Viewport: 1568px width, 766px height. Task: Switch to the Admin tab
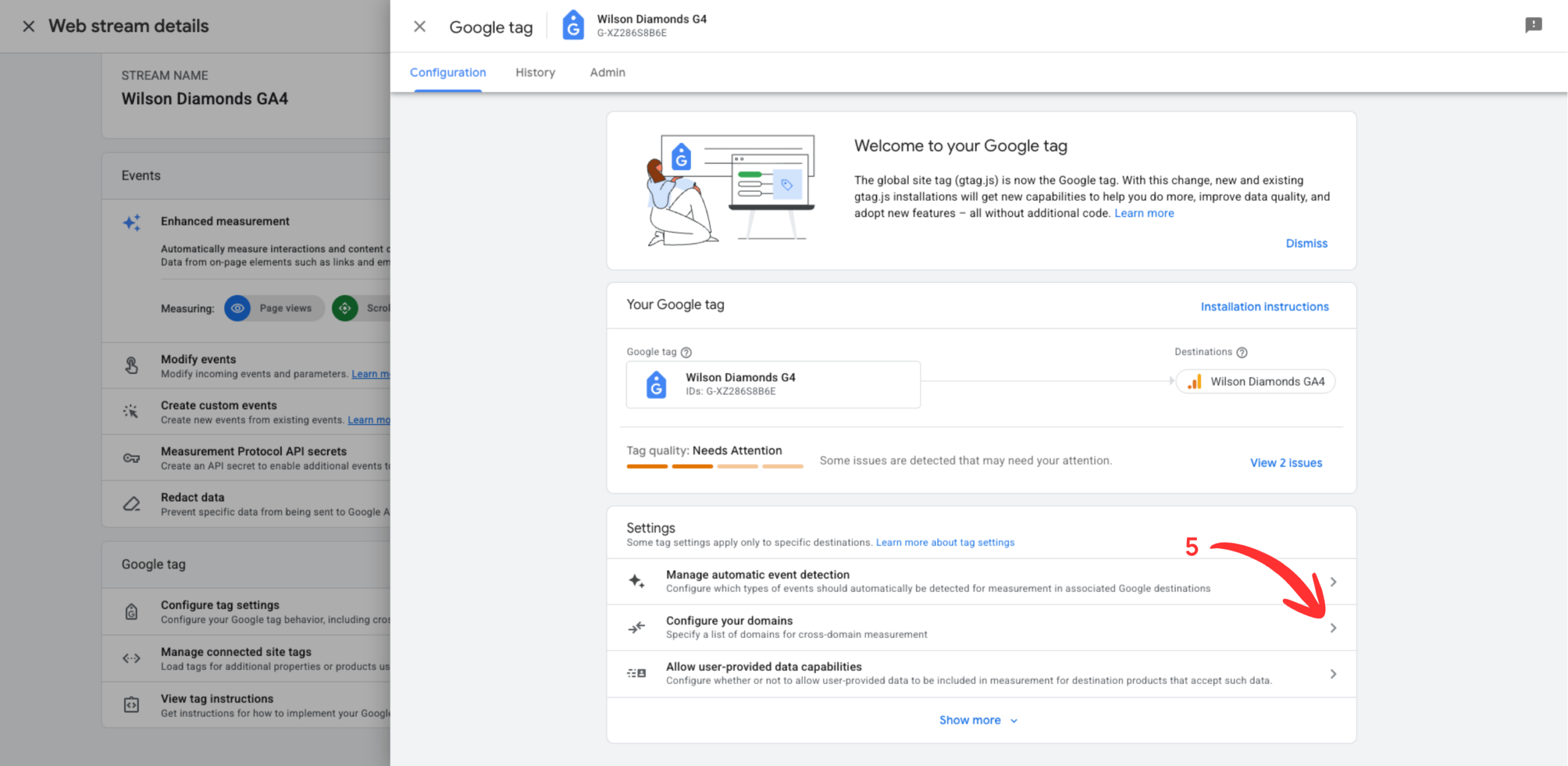607,72
